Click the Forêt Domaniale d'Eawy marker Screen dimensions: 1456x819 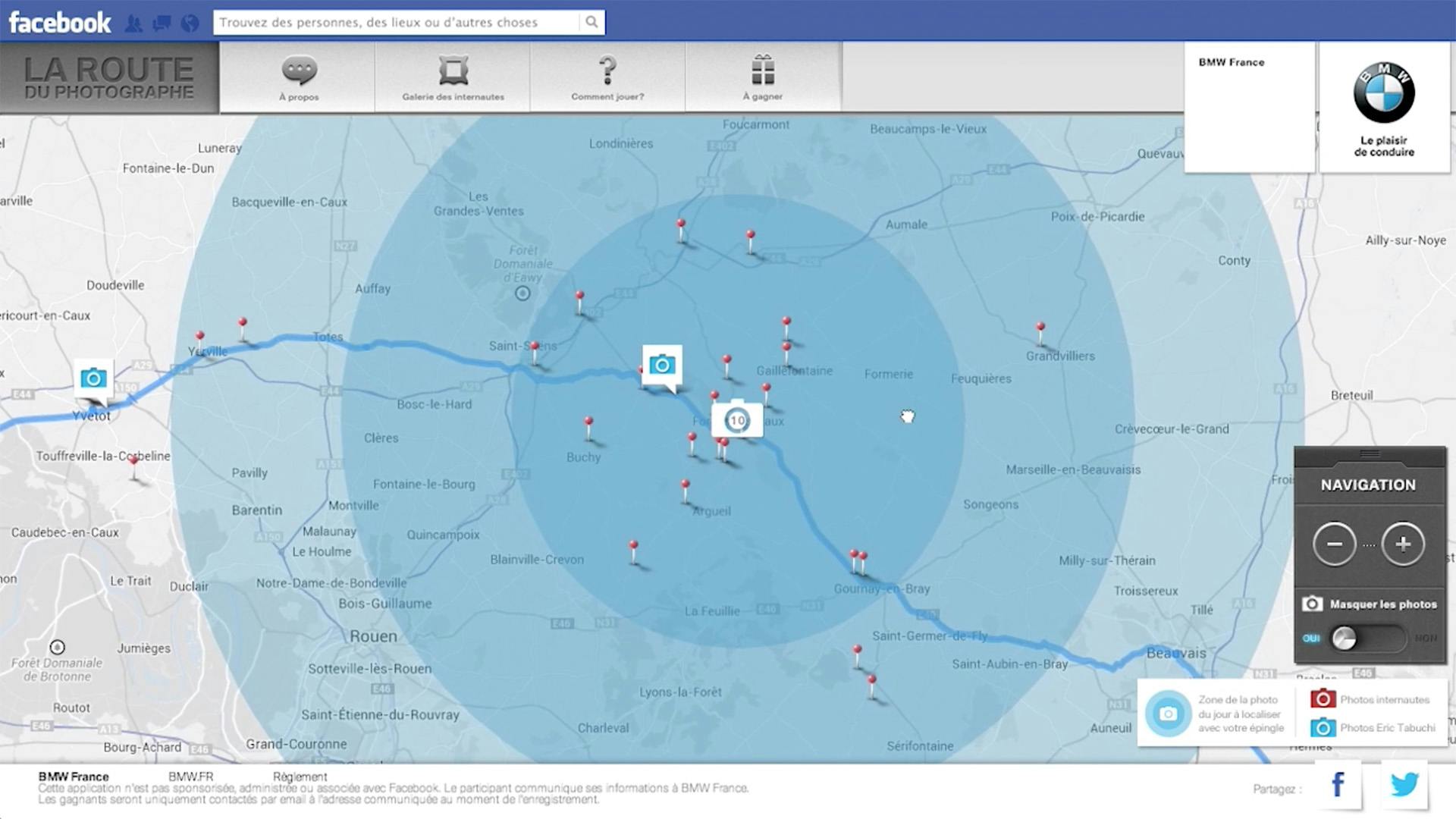[x=522, y=293]
